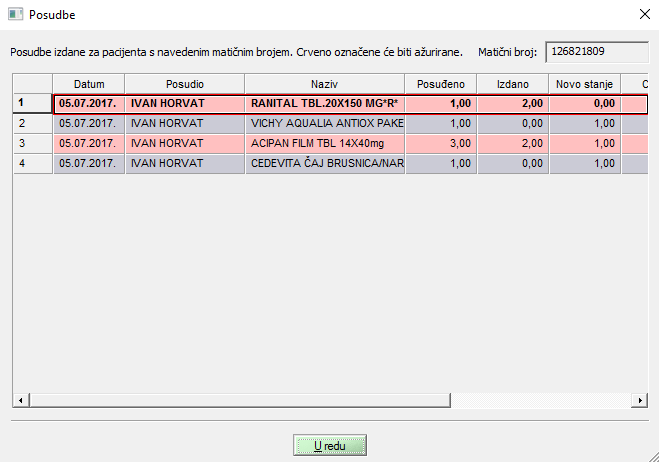
Task: Click ACIPAN FILM TBL 14X40mg cell
Action: pos(325,143)
